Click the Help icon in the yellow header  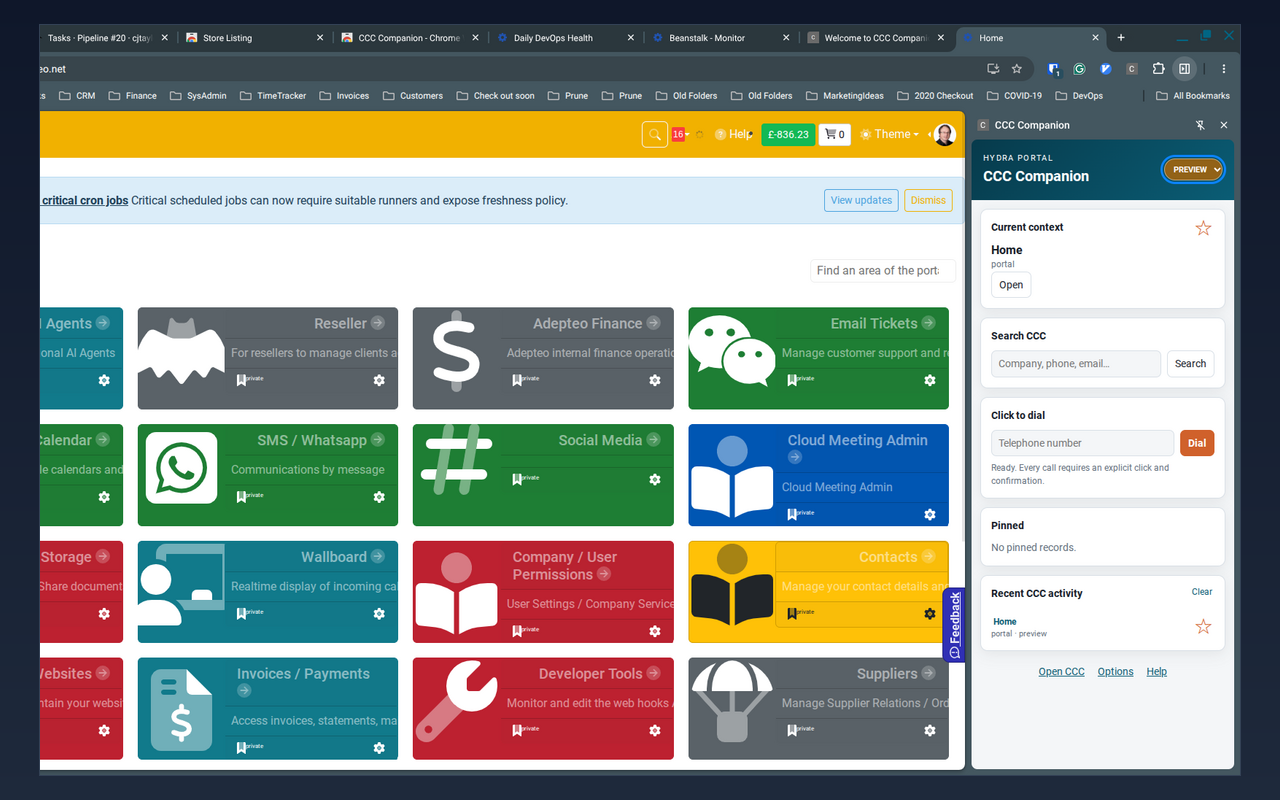pyautogui.click(x=720, y=134)
